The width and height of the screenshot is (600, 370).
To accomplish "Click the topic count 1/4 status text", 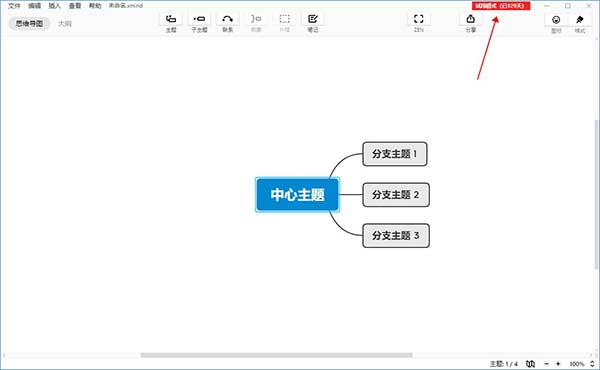I will click(x=504, y=364).
